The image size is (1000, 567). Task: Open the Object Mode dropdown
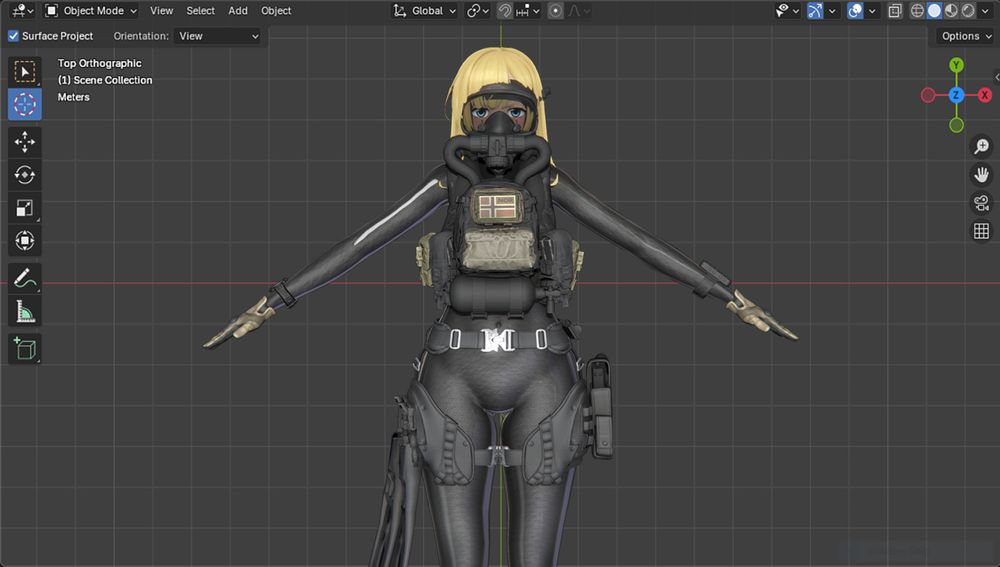pyautogui.click(x=91, y=11)
